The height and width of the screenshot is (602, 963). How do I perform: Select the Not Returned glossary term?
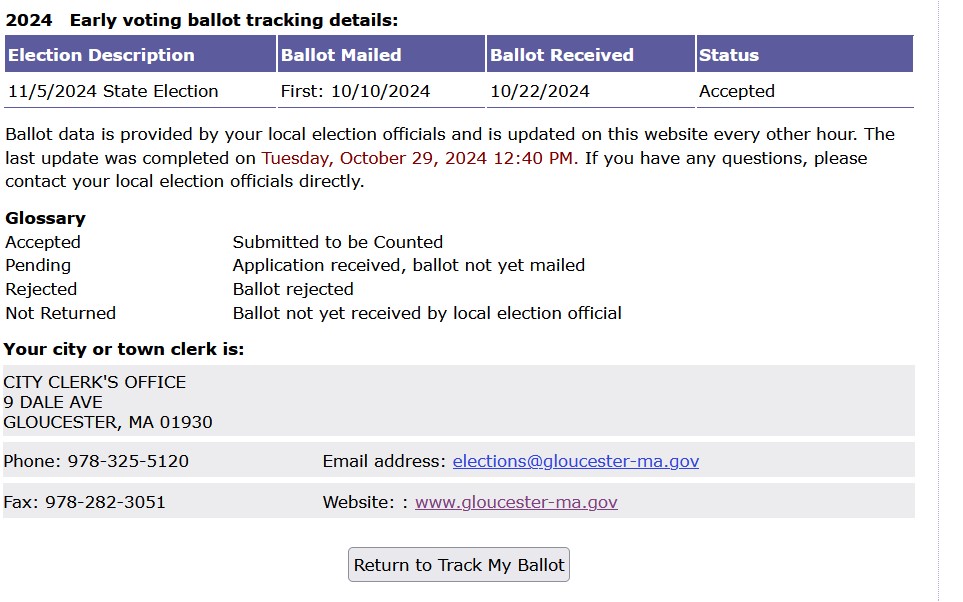61,313
